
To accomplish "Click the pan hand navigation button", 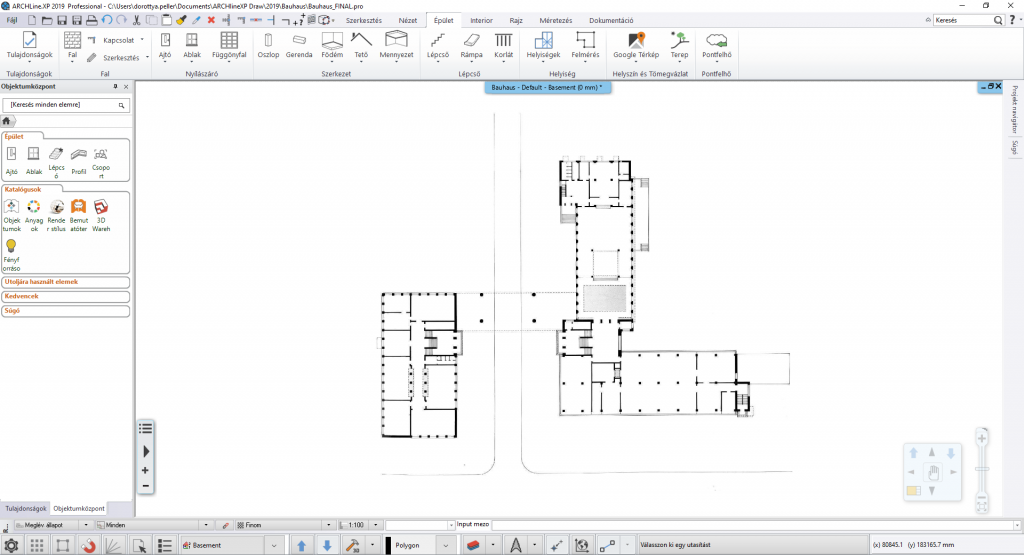I will (x=932, y=472).
